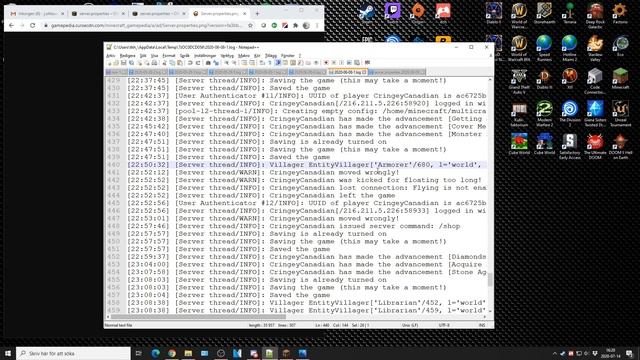The height and width of the screenshot is (360, 640).
Task: Click the Undo arrow in Notepad++ toolbar
Action: 190,63
